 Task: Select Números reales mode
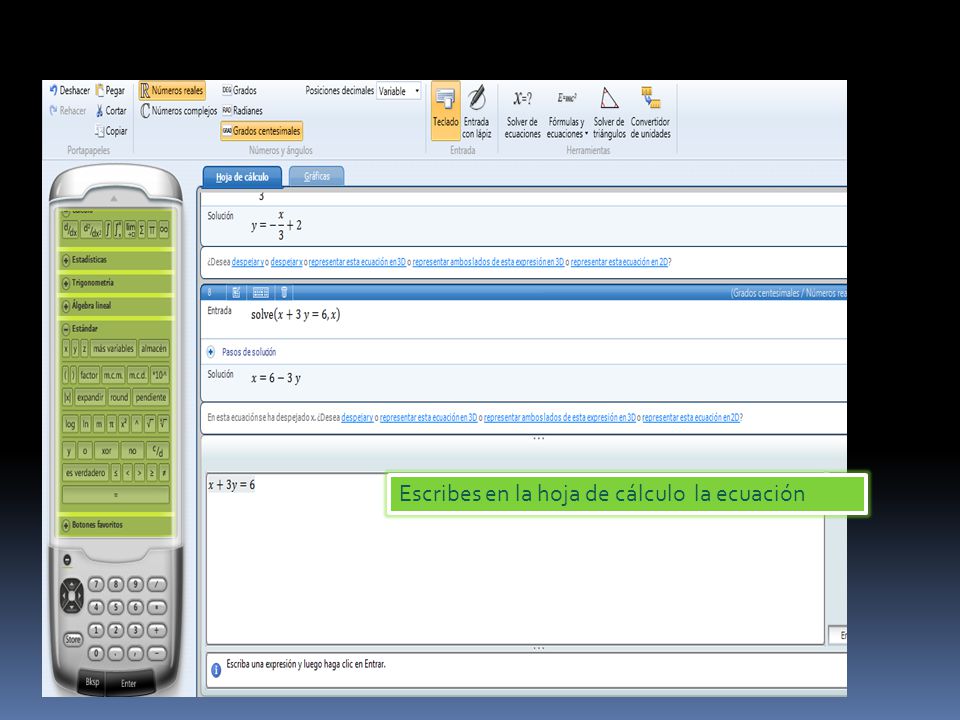tap(171, 91)
